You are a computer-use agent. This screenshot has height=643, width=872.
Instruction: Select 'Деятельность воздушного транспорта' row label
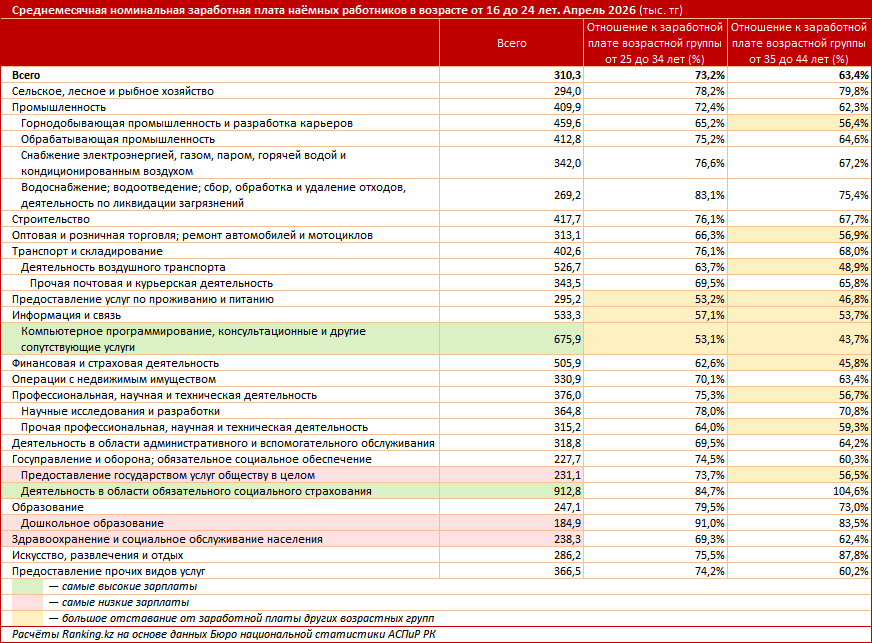click(123, 268)
